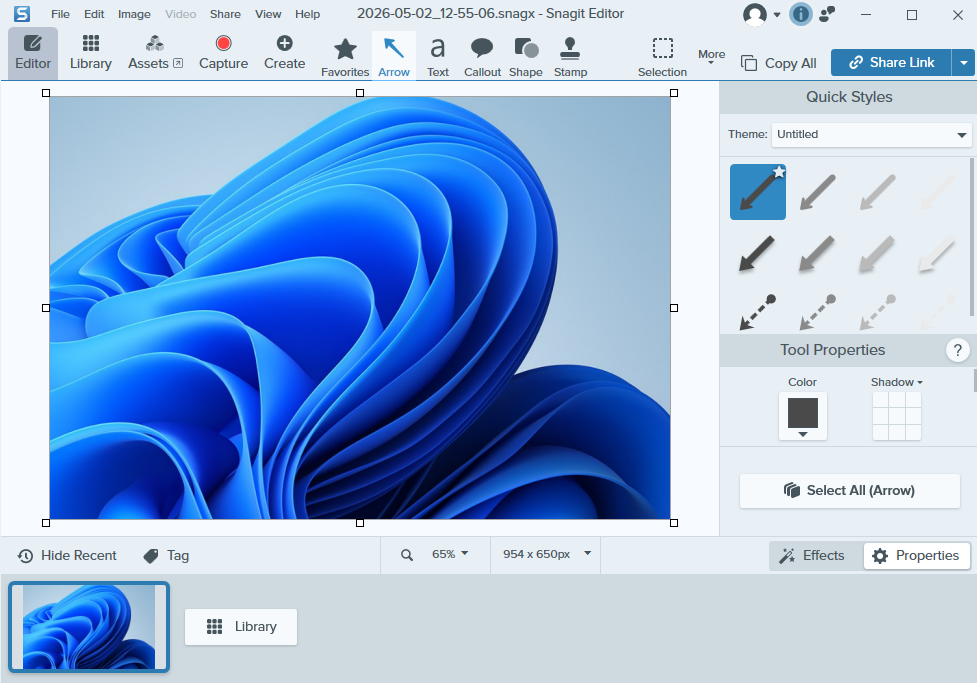
Task: Open the account dropdown arrow
Action: click(777, 14)
